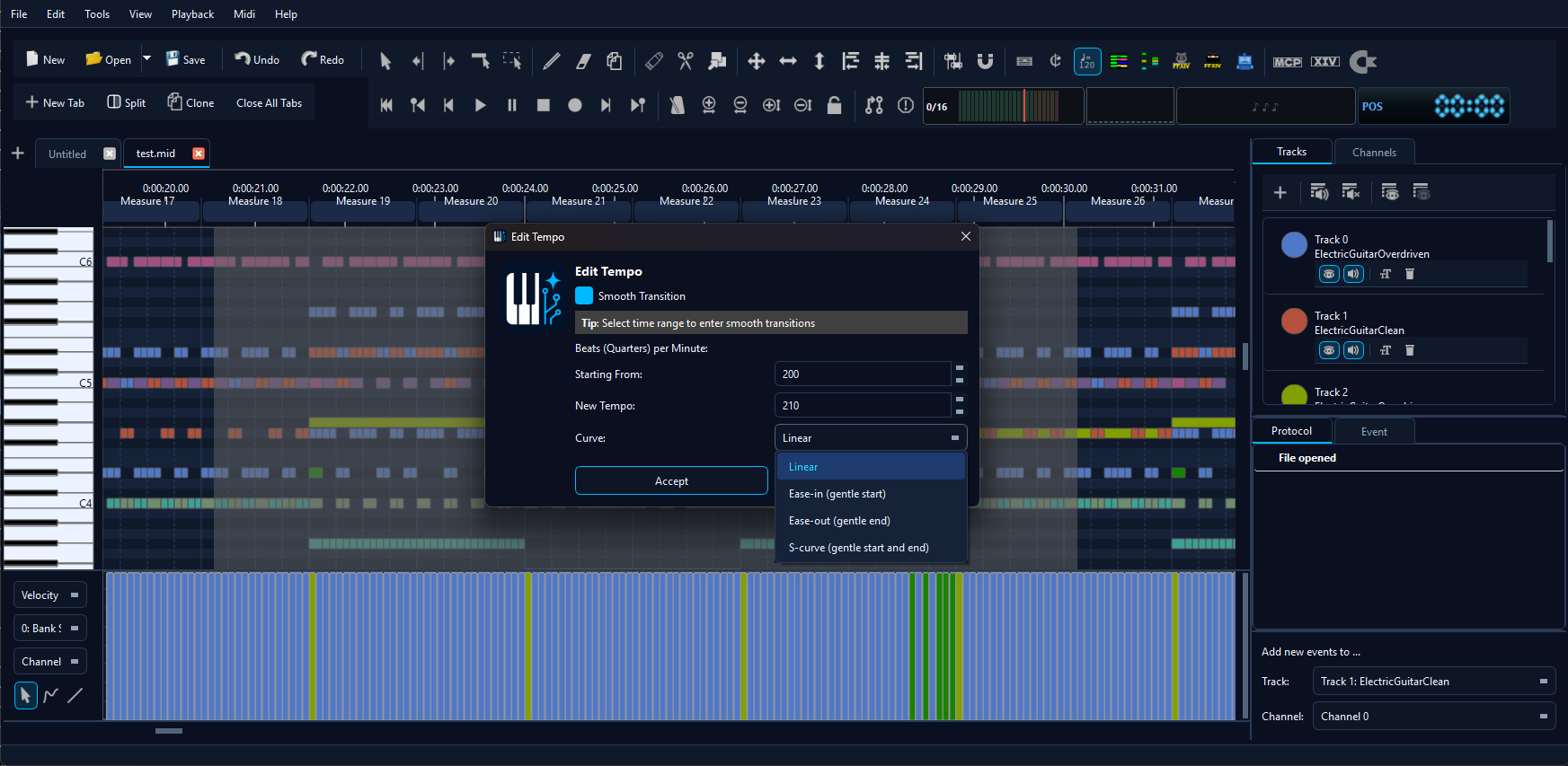Make all tracks audible in Tracks panel

(x=1319, y=192)
